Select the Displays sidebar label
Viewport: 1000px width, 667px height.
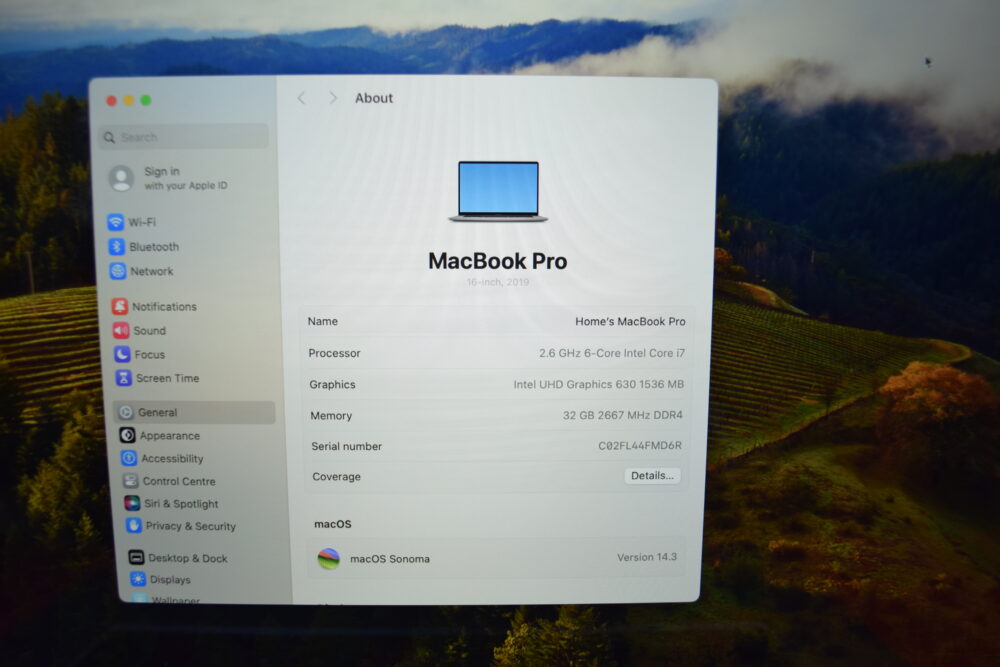click(x=170, y=580)
